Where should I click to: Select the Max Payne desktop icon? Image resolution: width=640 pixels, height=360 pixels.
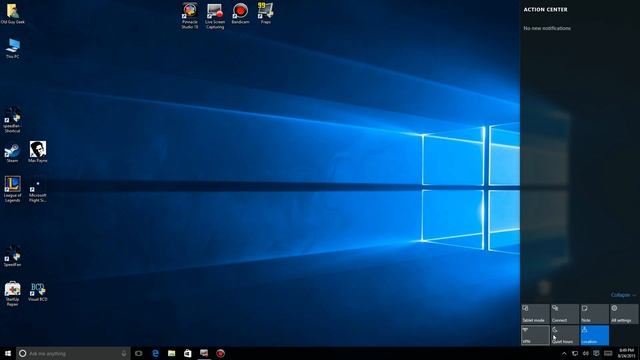pos(38,152)
